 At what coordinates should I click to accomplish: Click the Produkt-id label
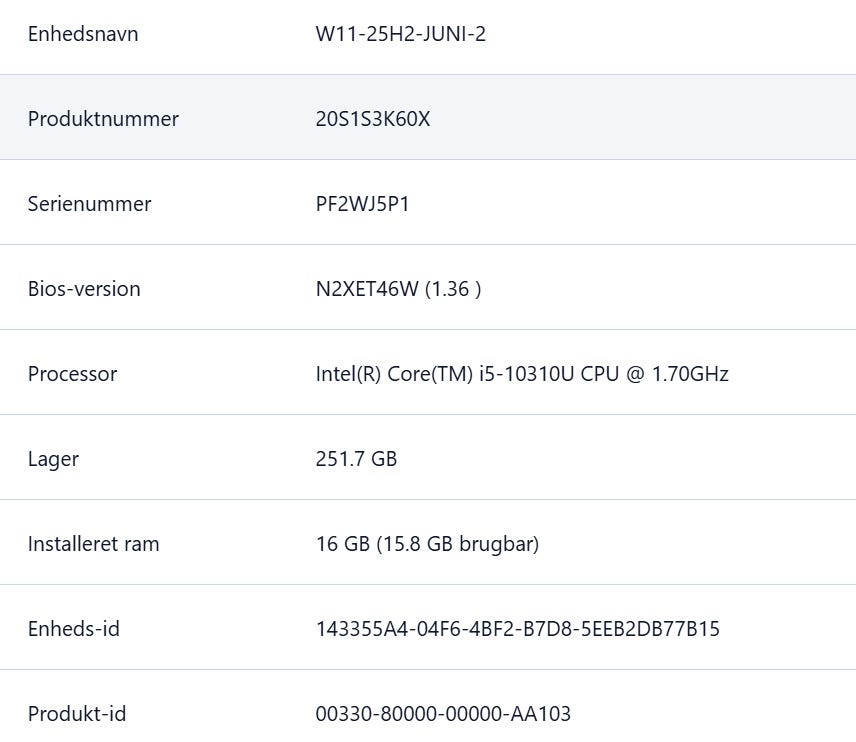click(x=77, y=714)
